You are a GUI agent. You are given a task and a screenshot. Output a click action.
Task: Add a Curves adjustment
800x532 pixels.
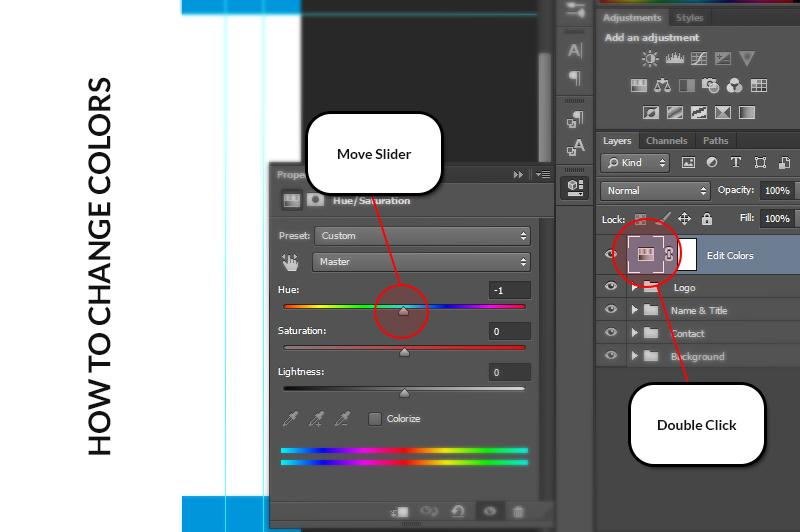click(699, 60)
